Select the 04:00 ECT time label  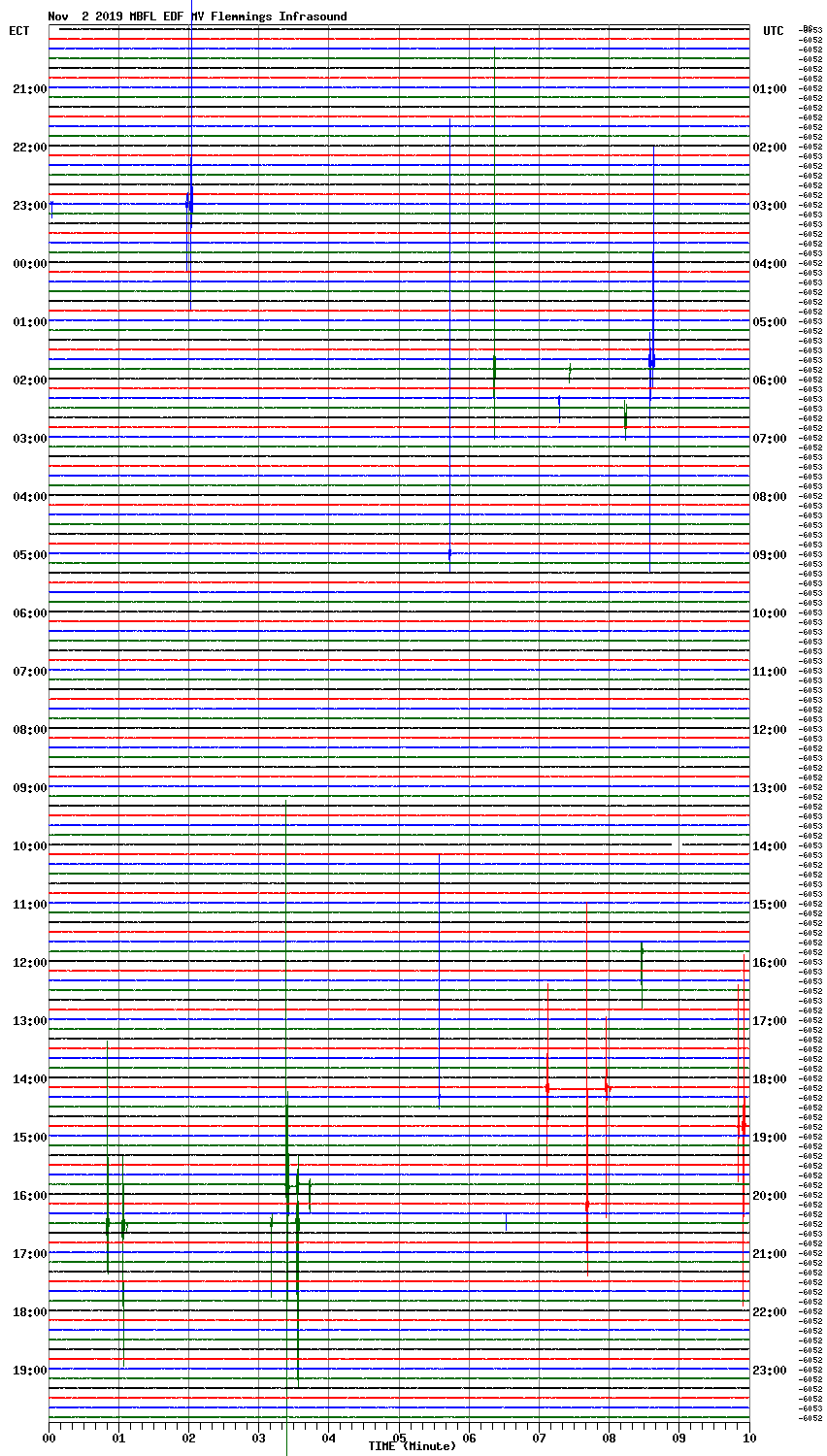click(x=29, y=497)
